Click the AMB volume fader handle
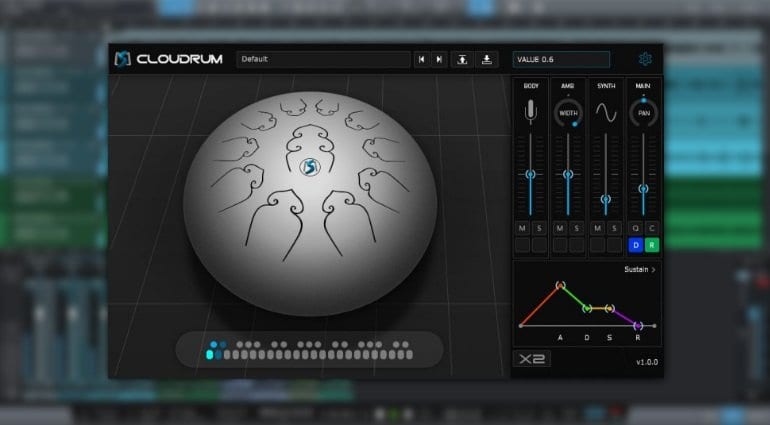Screen dimensions: 770x425 pyautogui.click(x=568, y=174)
